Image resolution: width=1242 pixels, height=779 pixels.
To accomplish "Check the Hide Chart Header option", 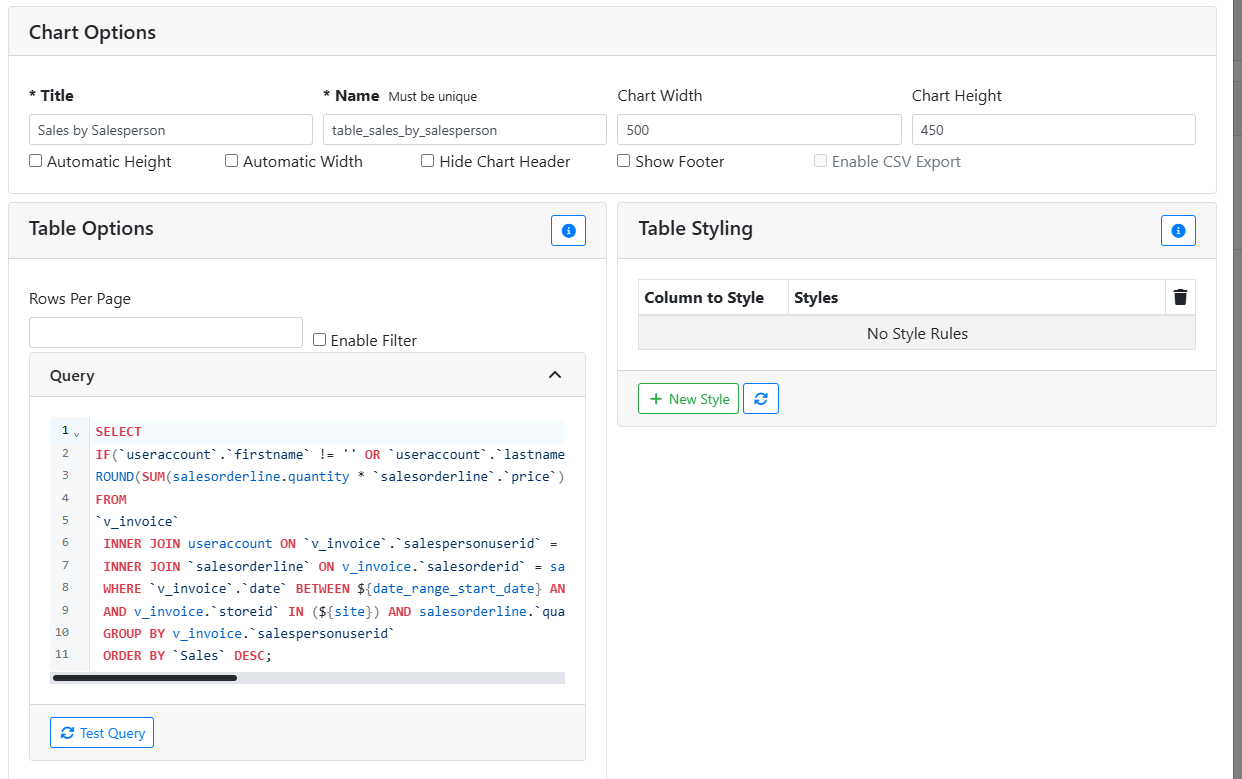I will [428, 161].
